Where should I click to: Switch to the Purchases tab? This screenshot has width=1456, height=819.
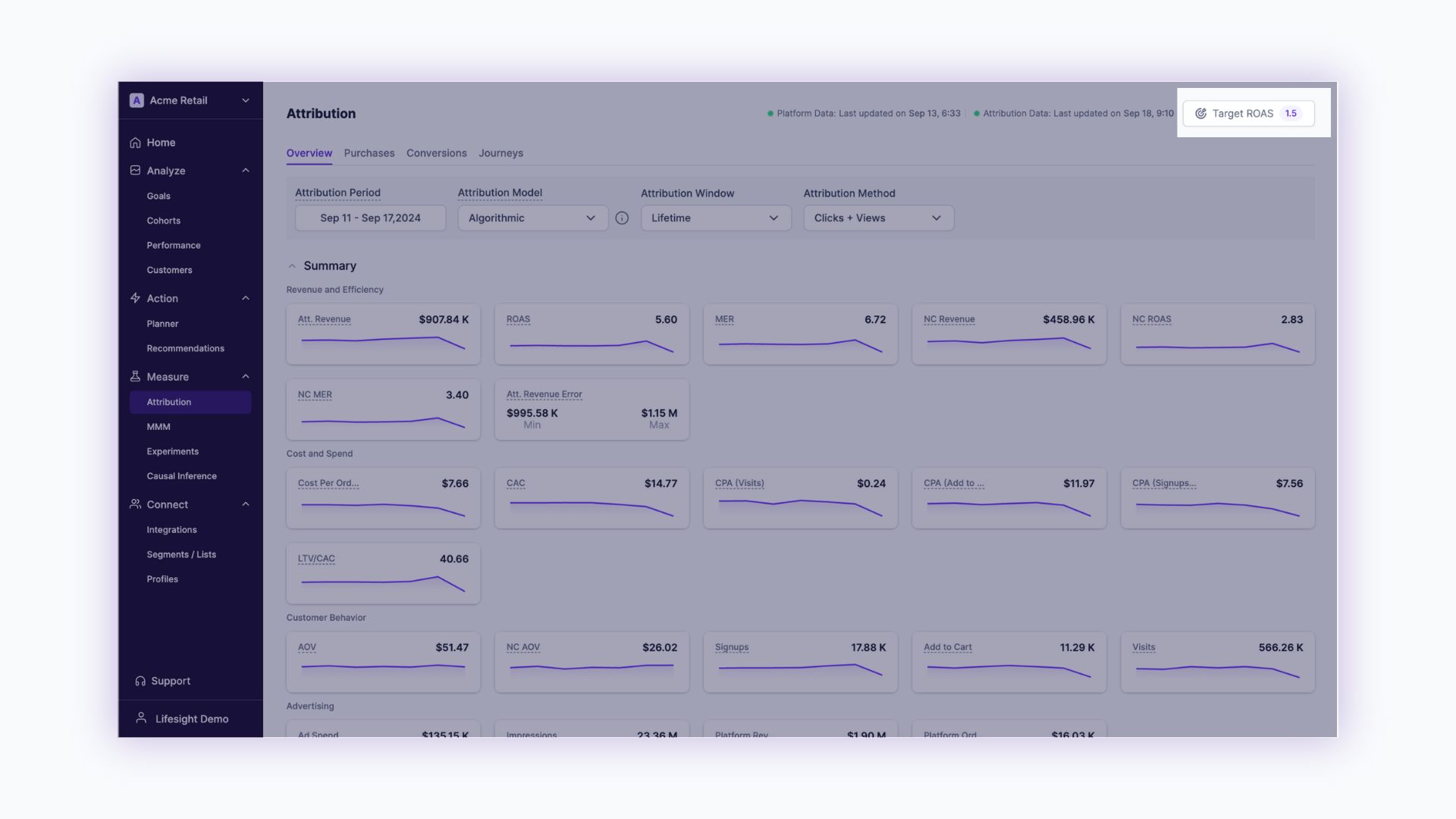[x=369, y=153]
